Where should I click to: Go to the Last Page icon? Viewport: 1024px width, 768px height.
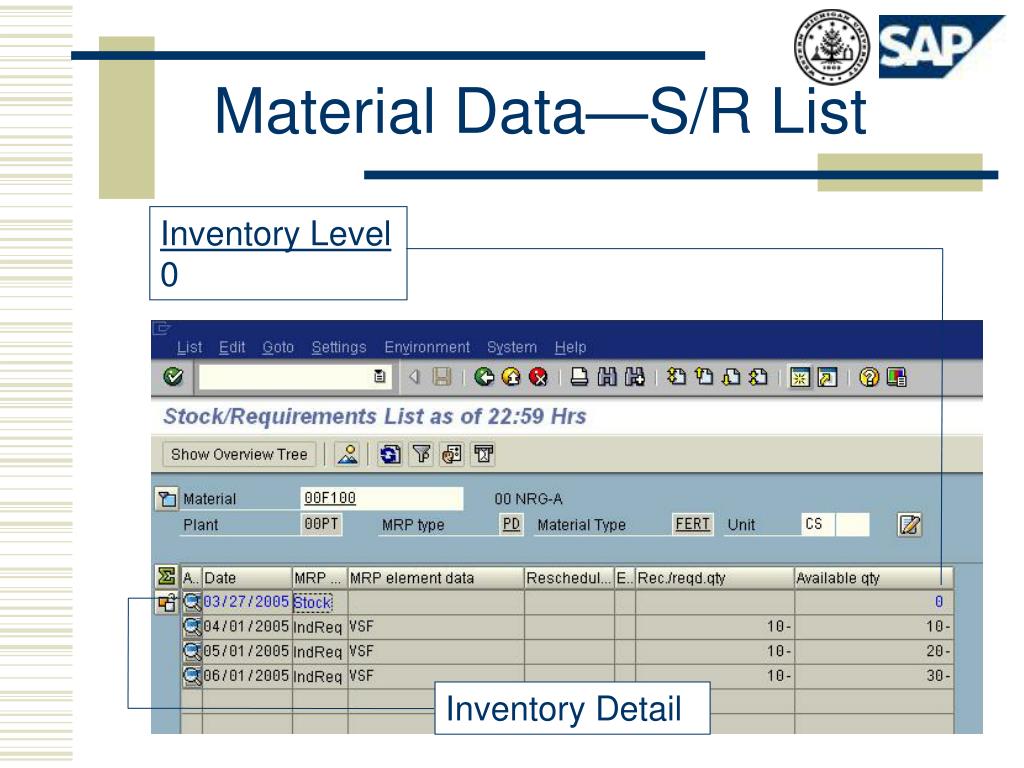pos(758,377)
